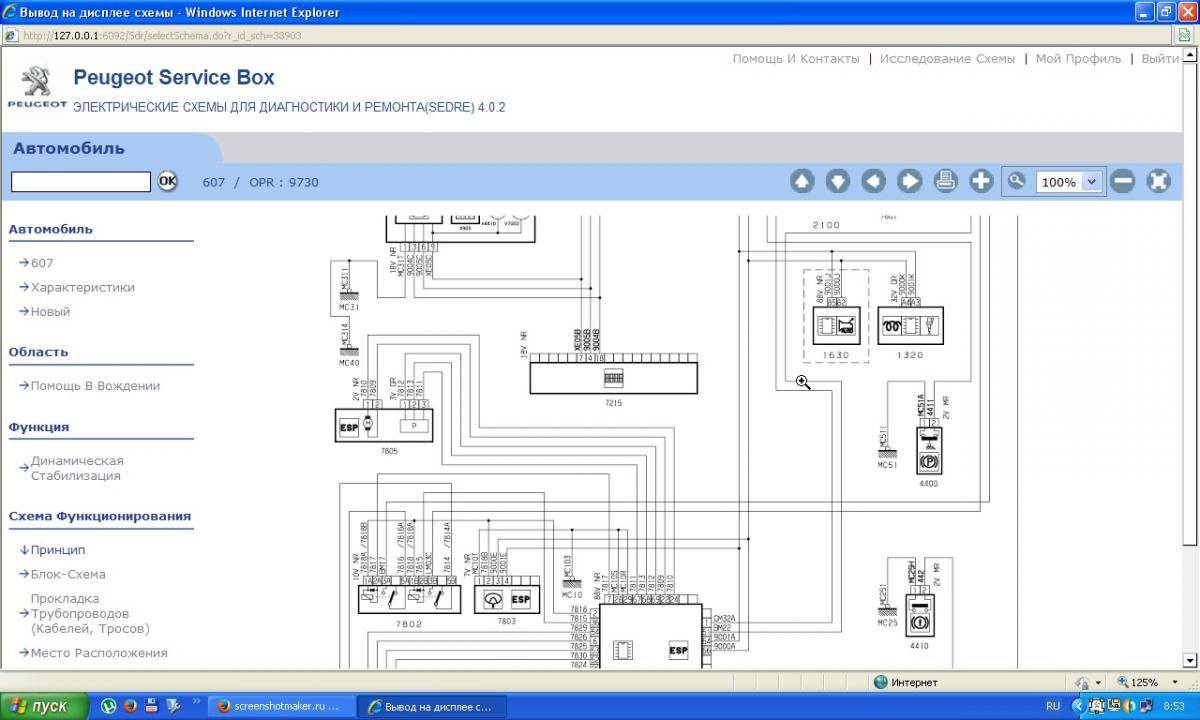Click the vehicle search input field
The width and height of the screenshot is (1200, 720).
point(81,182)
